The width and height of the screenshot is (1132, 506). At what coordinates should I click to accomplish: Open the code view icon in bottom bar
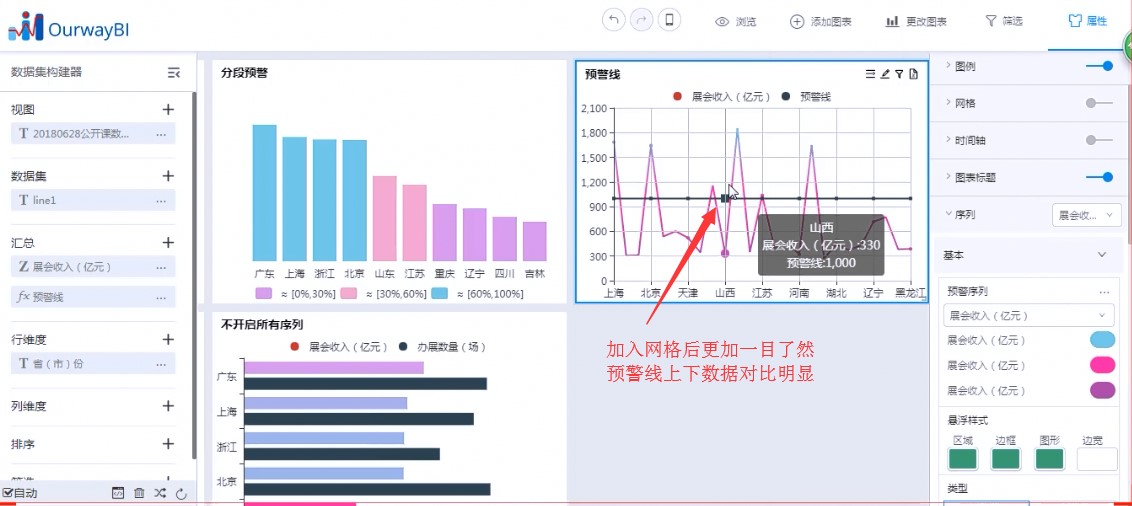click(118, 493)
